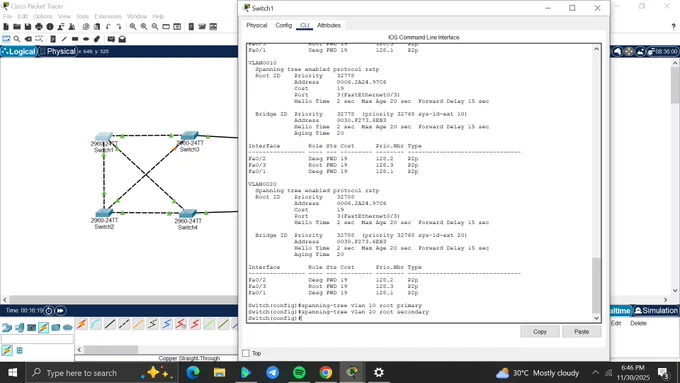The height and width of the screenshot is (383, 680).
Task: Choose the Draw Rectangle tool
Action: pyautogui.click(x=75, y=39)
